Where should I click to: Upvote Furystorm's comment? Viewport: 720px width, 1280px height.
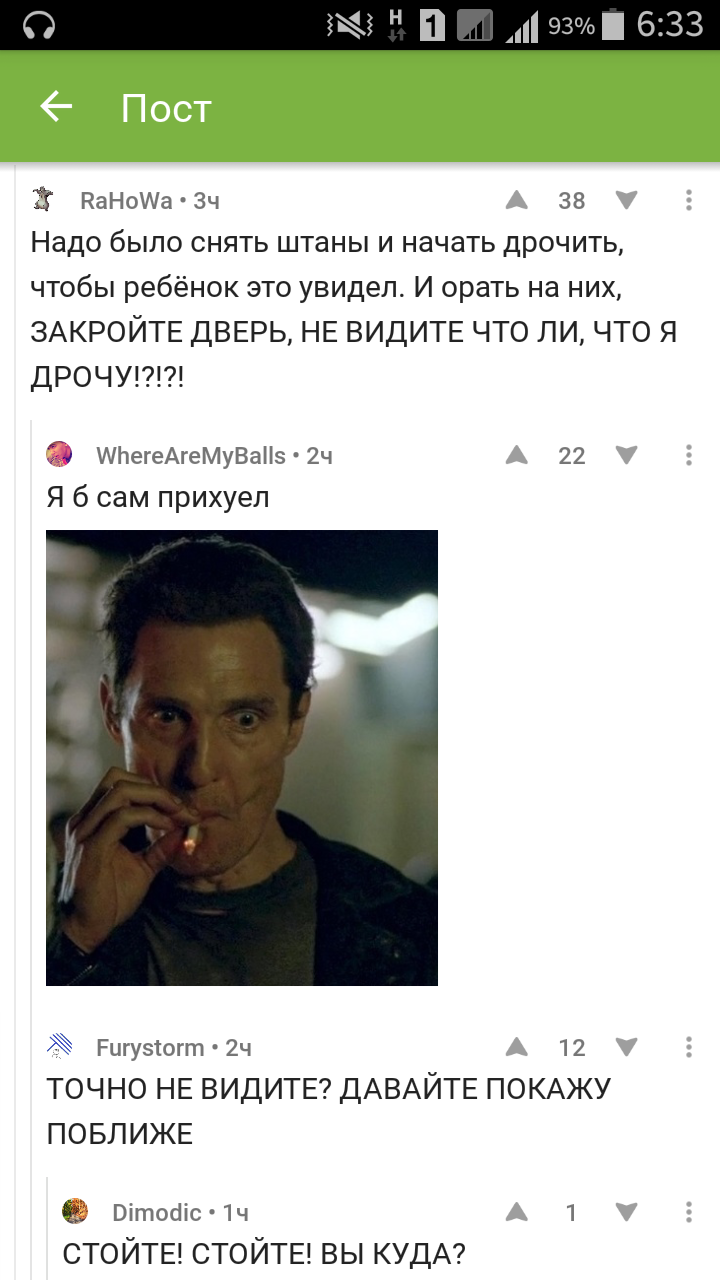click(516, 1047)
